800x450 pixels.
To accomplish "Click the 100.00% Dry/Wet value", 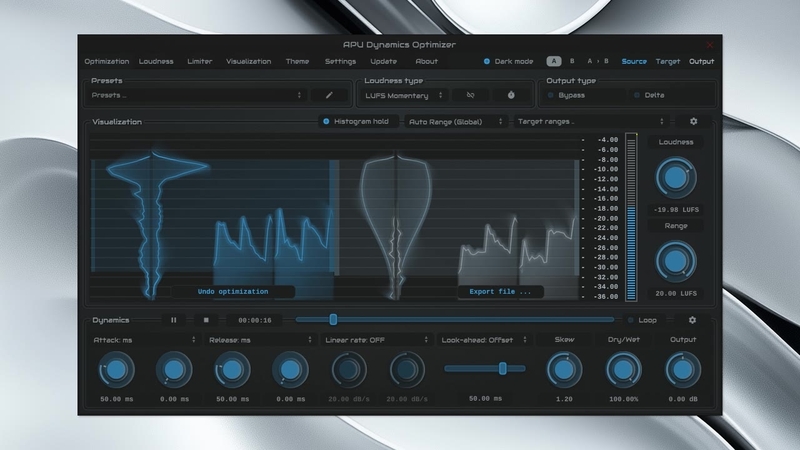I will pyautogui.click(x=623, y=399).
